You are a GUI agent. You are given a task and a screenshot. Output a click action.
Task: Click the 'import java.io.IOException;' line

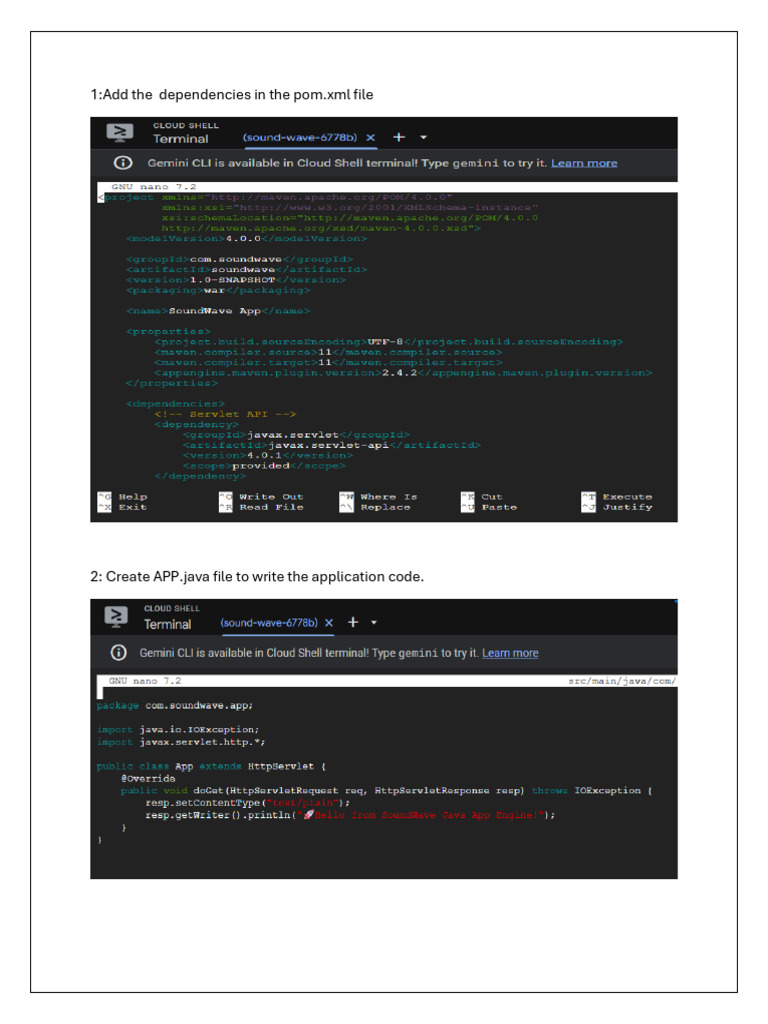pyautogui.click(x=178, y=729)
